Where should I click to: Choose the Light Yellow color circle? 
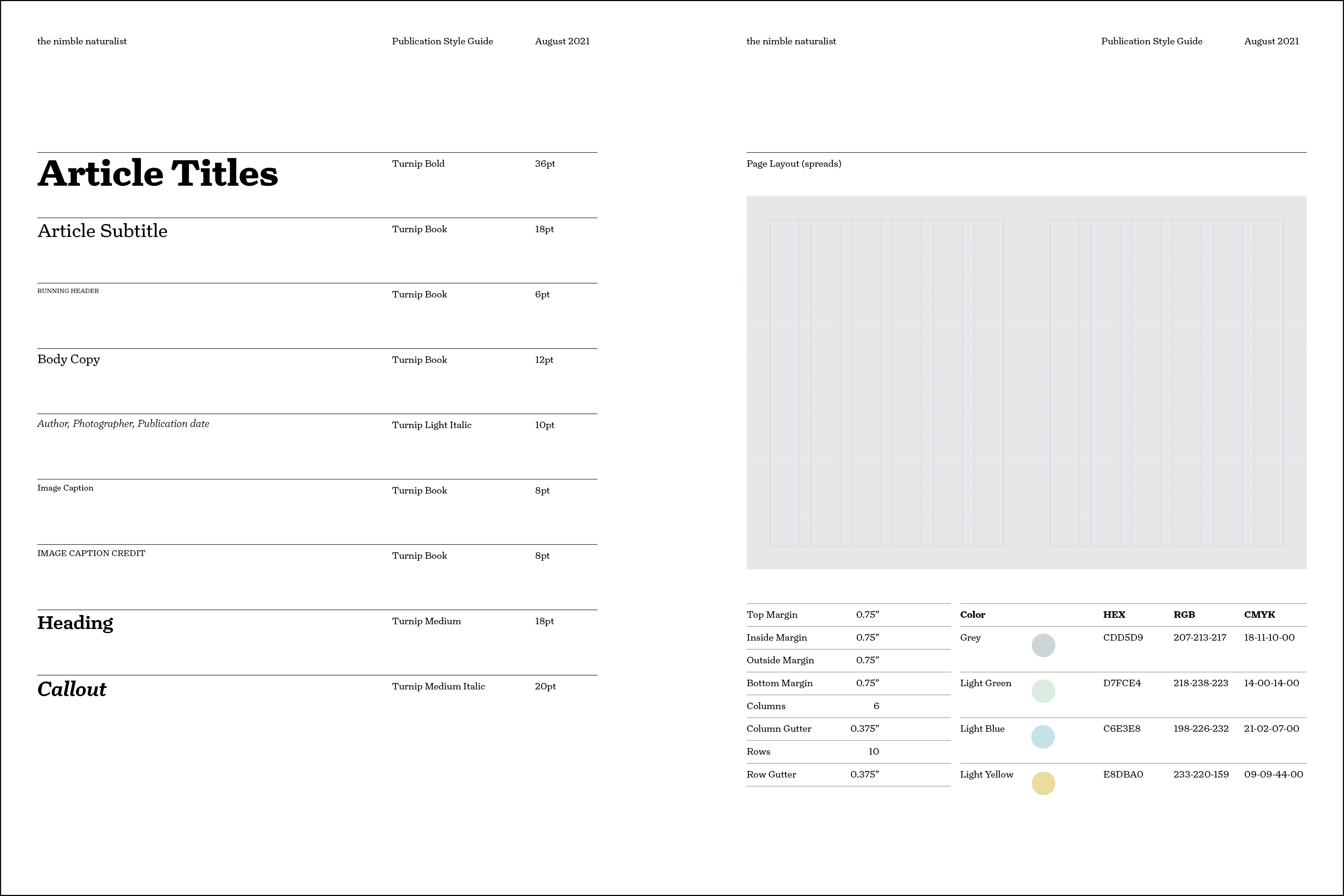coord(1043,783)
